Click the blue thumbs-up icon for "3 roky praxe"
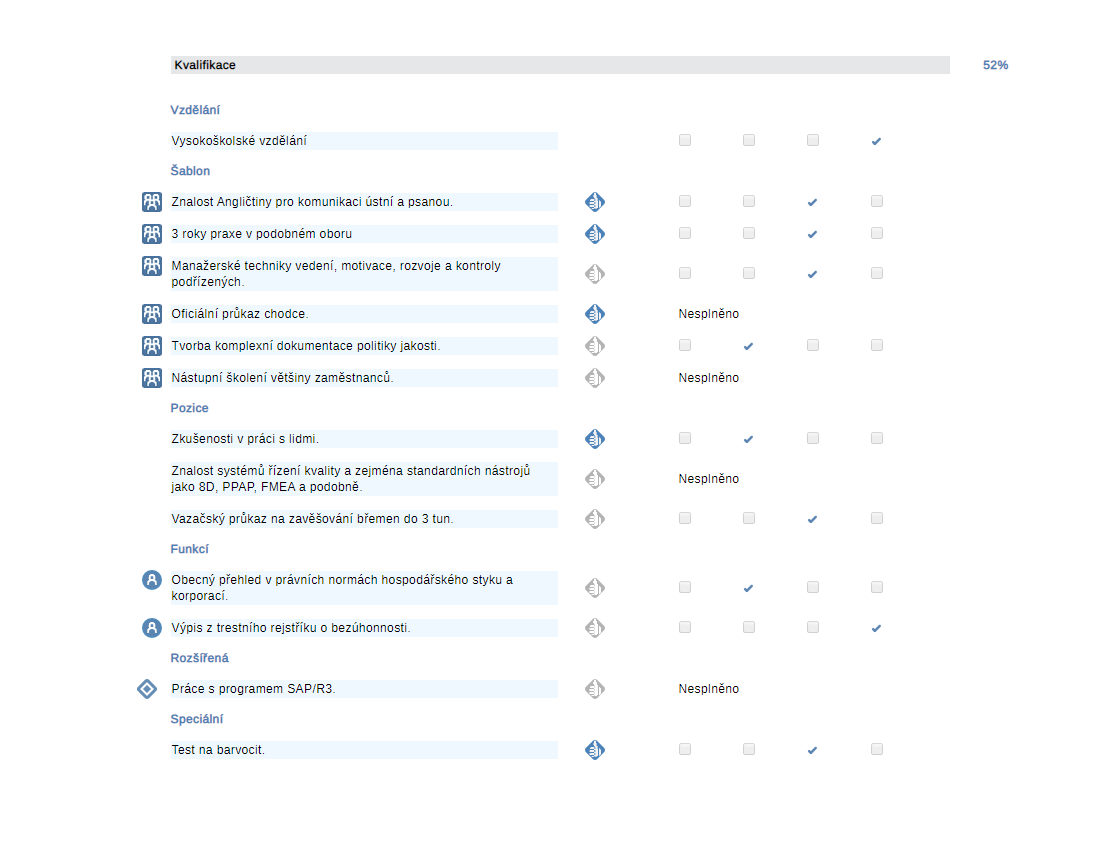 click(595, 234)
